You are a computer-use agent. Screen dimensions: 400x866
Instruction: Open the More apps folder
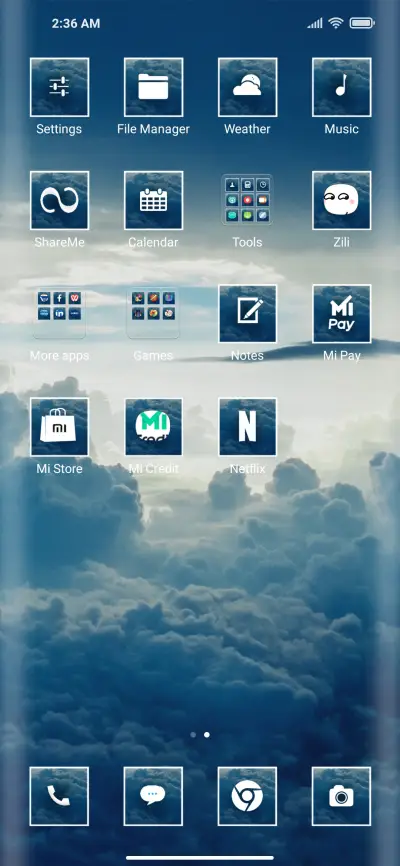coord(59,314)
